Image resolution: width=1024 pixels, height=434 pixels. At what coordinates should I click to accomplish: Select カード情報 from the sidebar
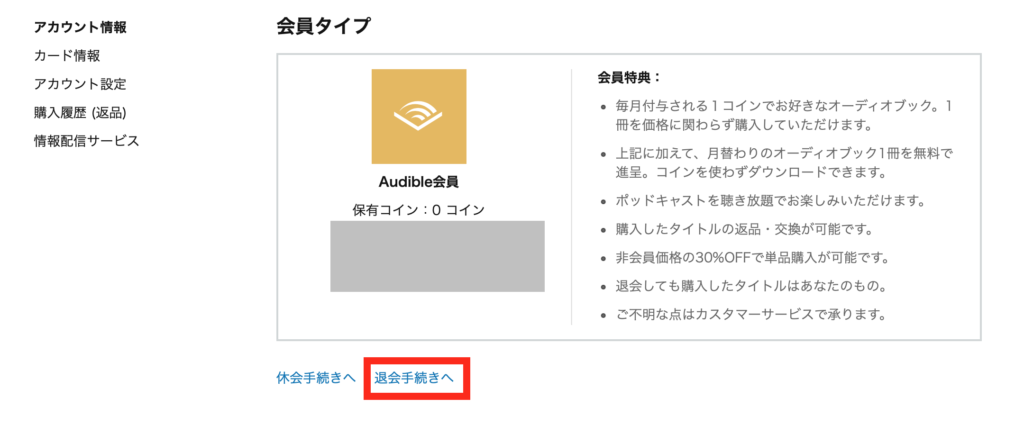[x=67, y=55]
